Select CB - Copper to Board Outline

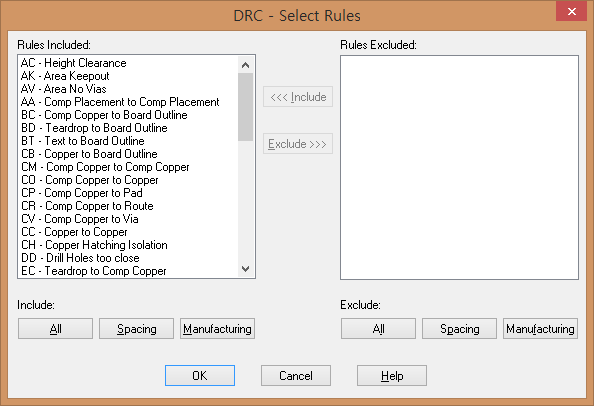89,154
